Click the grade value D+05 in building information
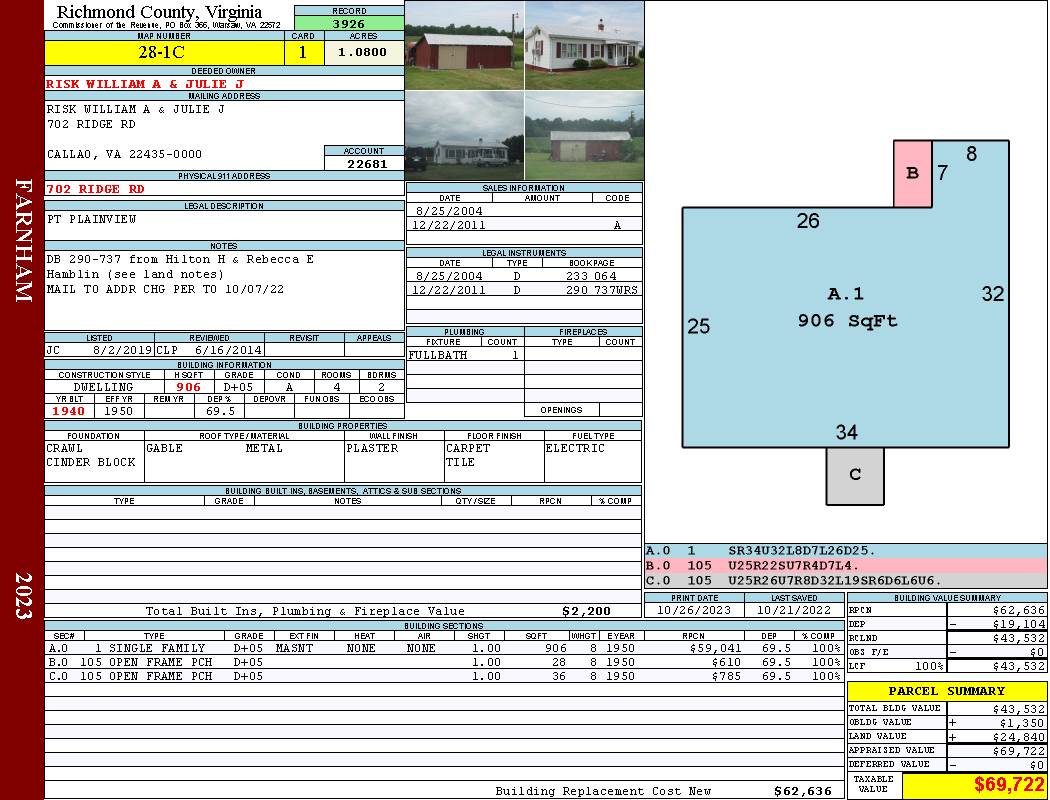Image resolution: width=1050 pixels, height=800 pixels. (x=238, y=387)
